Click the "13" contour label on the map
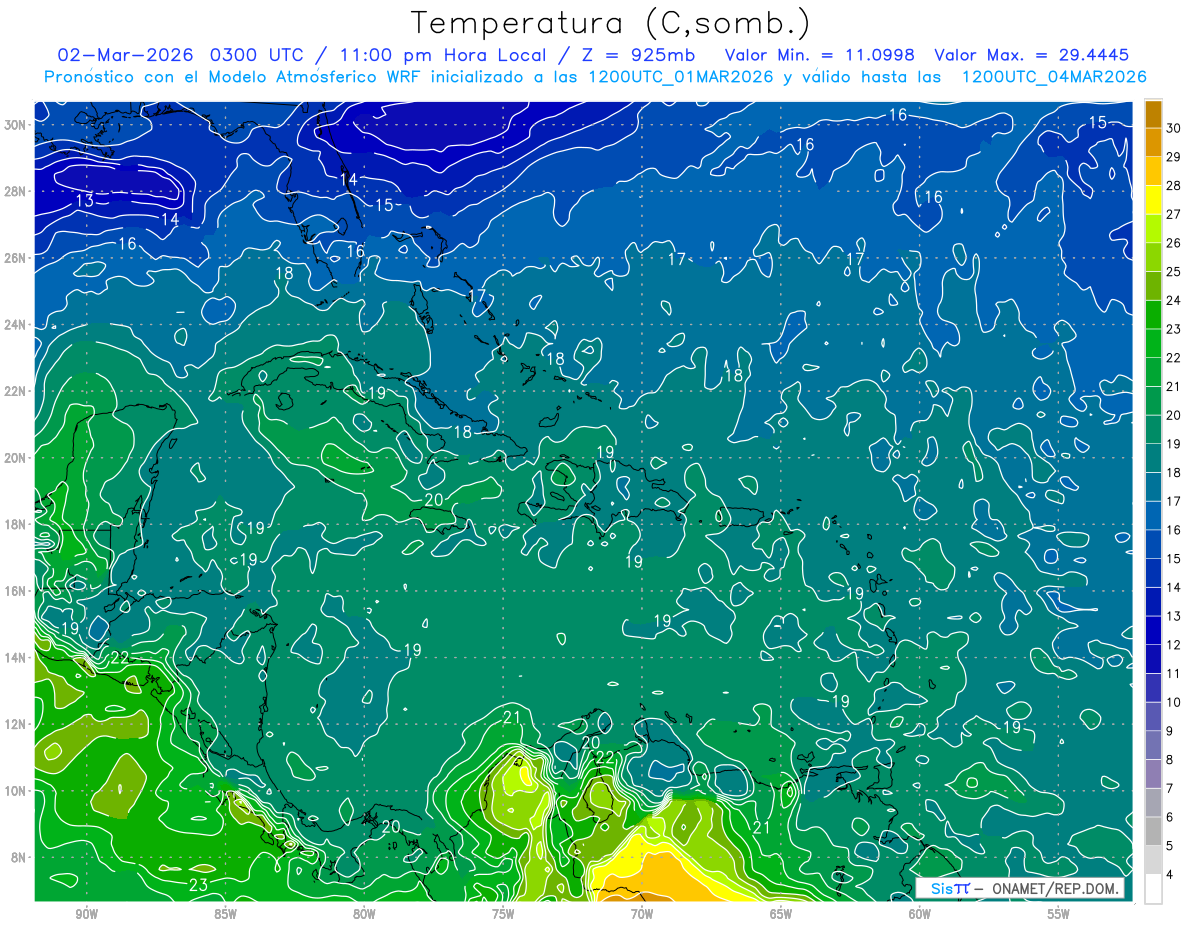Viewport: 1200px width, 927px height. 85,201
